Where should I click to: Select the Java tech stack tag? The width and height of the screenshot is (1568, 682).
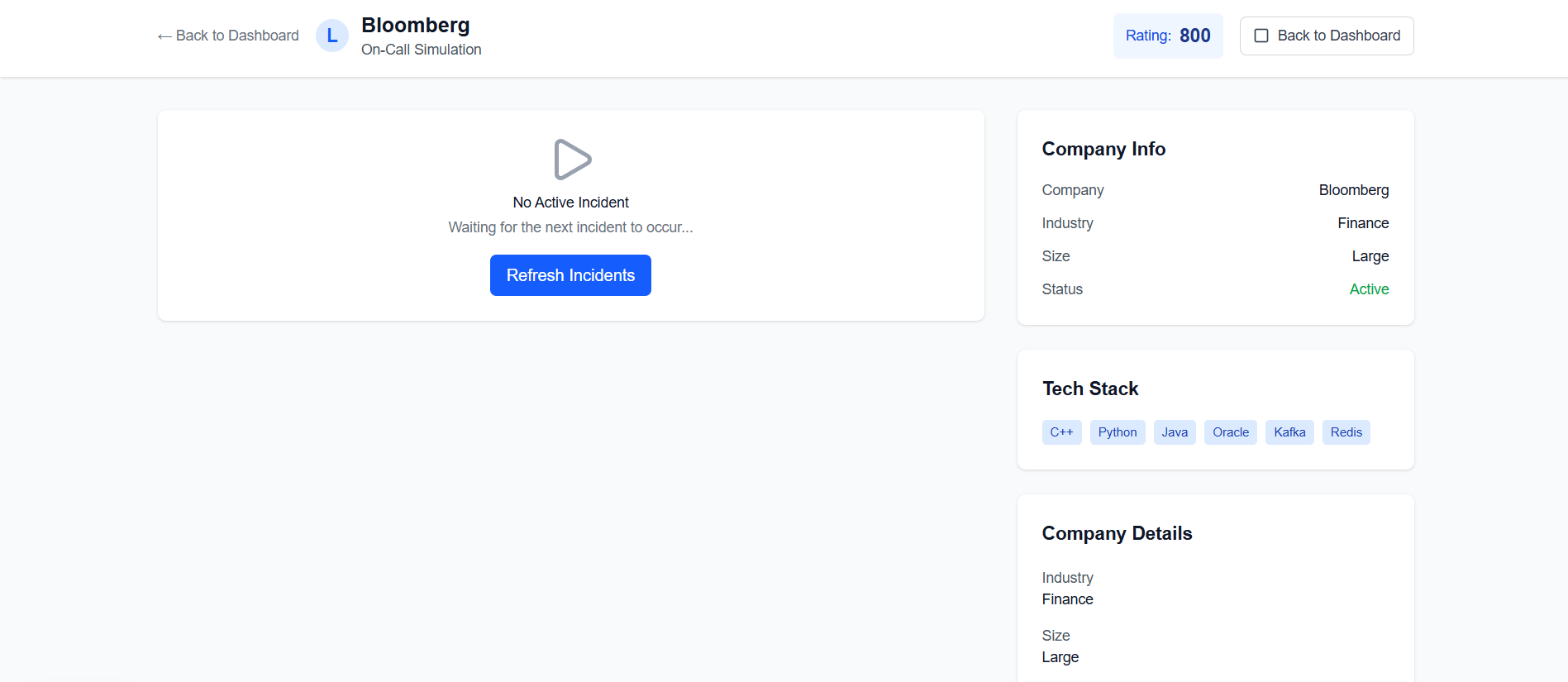pos(1175,432)
